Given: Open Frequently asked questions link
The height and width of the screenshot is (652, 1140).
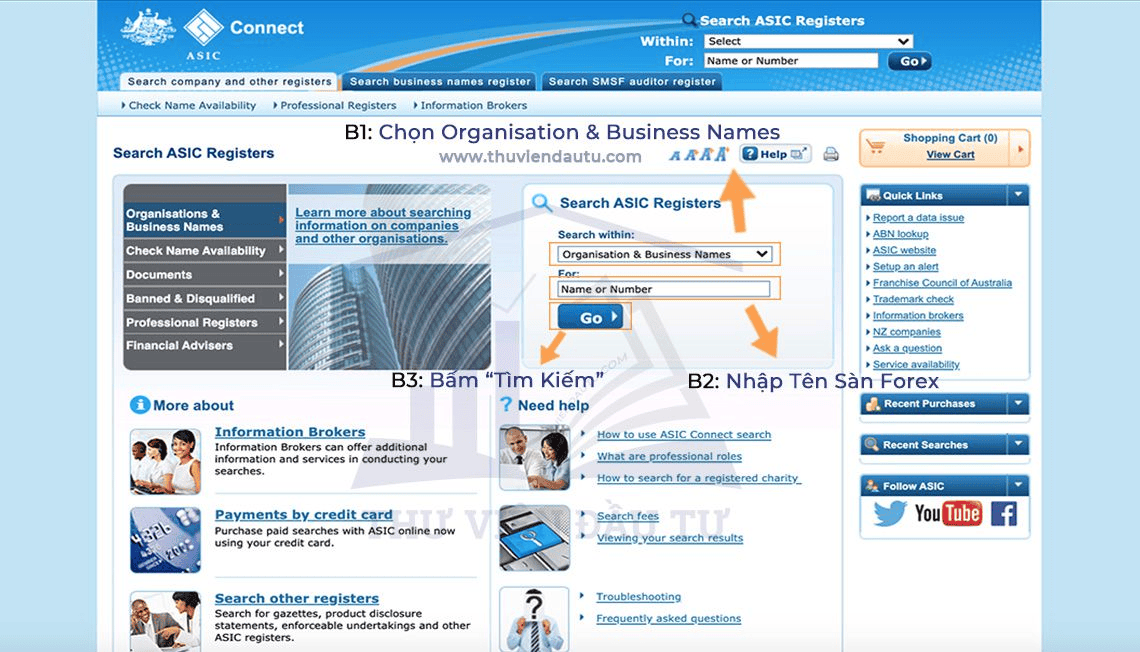Looking at the screenshot, I should coord(669,619).
